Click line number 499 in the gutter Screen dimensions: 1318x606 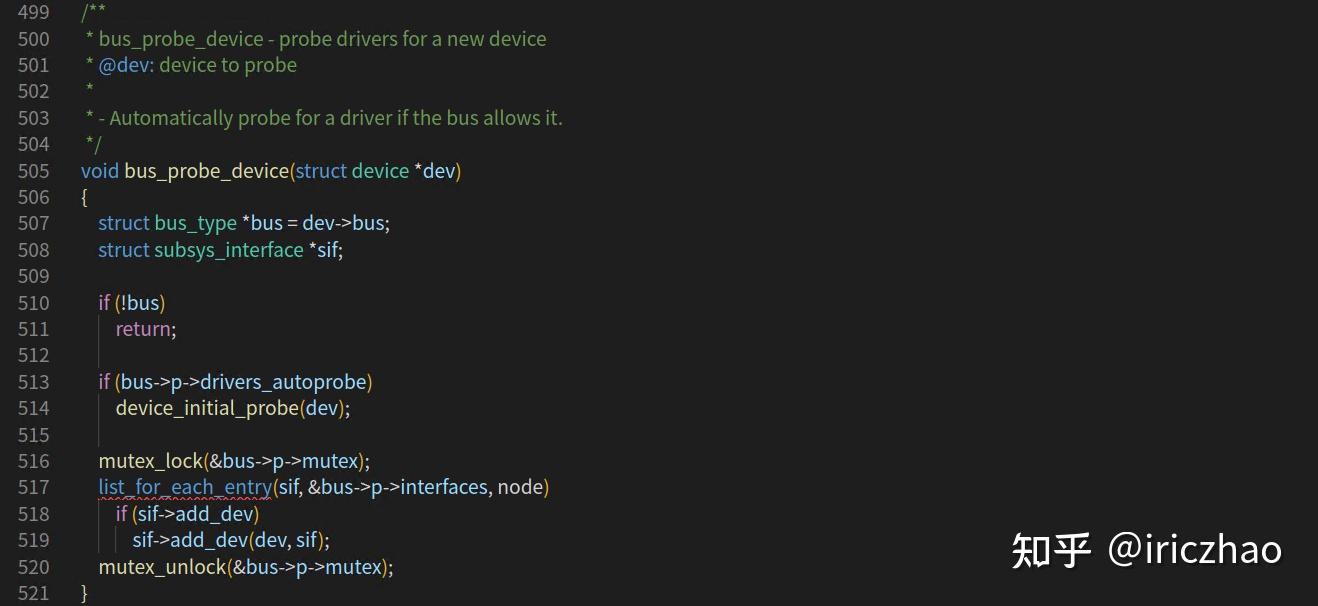[33, 13]
